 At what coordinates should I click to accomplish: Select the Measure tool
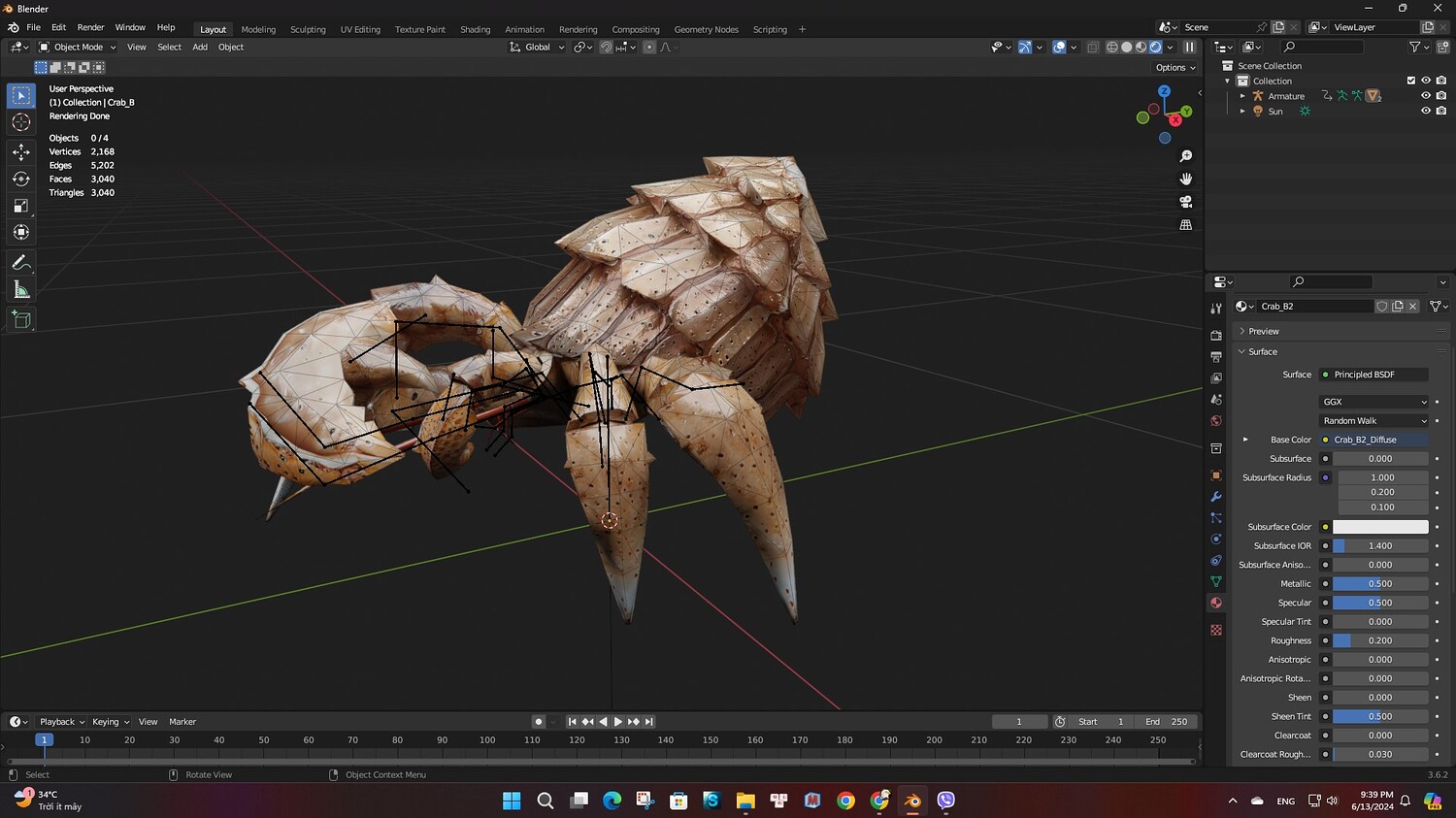click(x=20, y=290)
